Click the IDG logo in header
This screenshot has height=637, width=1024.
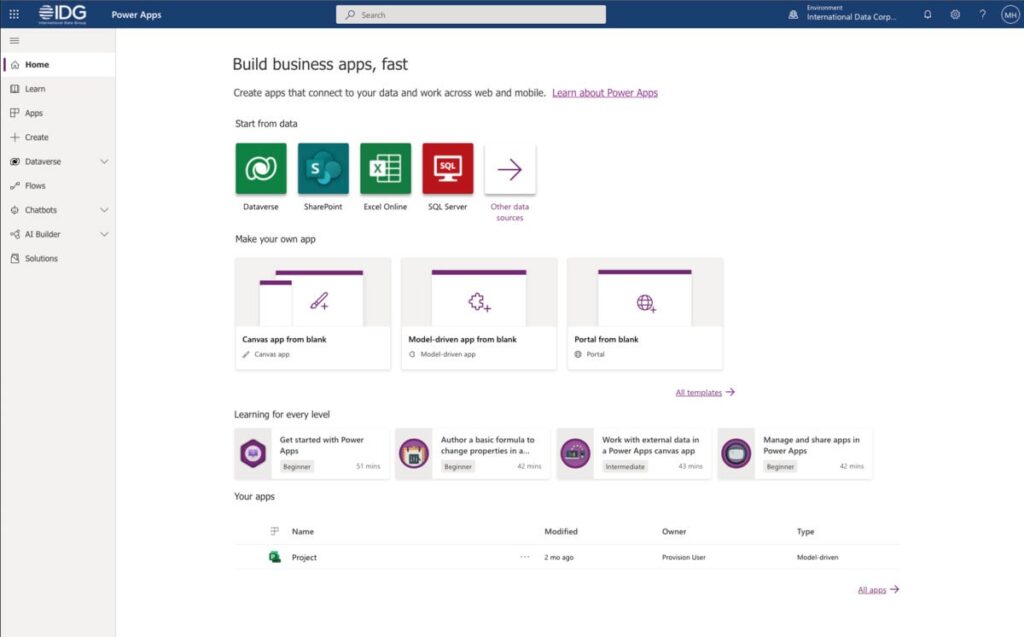click(x=63, y=14)
